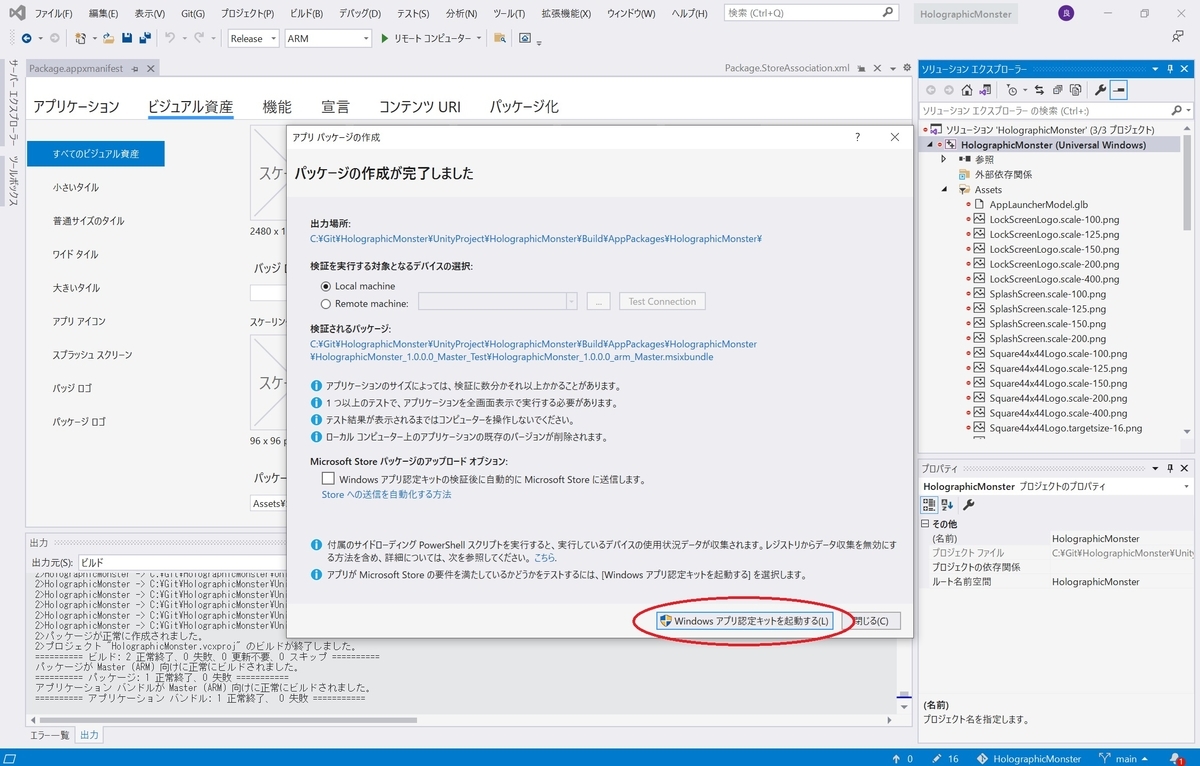1200x766 pixels.
Task: Open the output source ビルド dropdown
Action: click(x=183, y=562)
